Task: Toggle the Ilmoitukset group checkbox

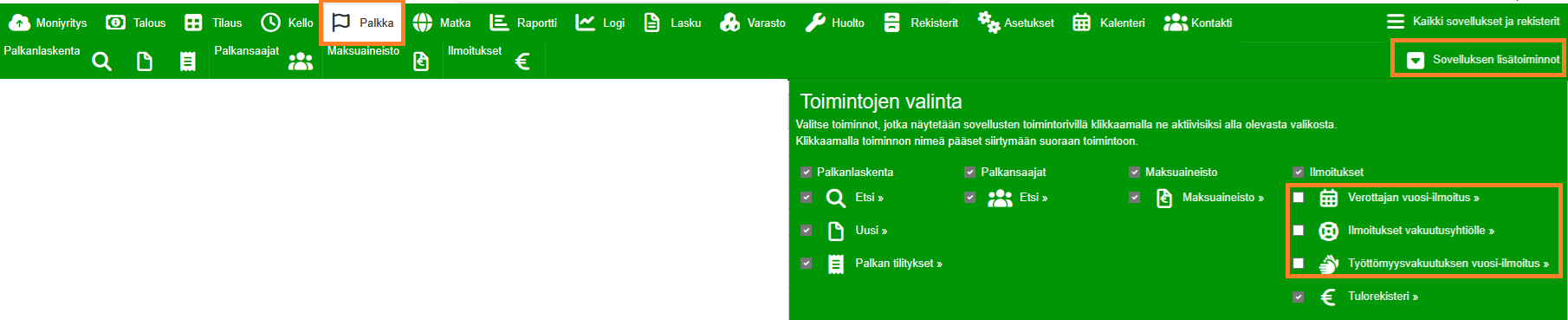Action: (x=1299, y=172)
